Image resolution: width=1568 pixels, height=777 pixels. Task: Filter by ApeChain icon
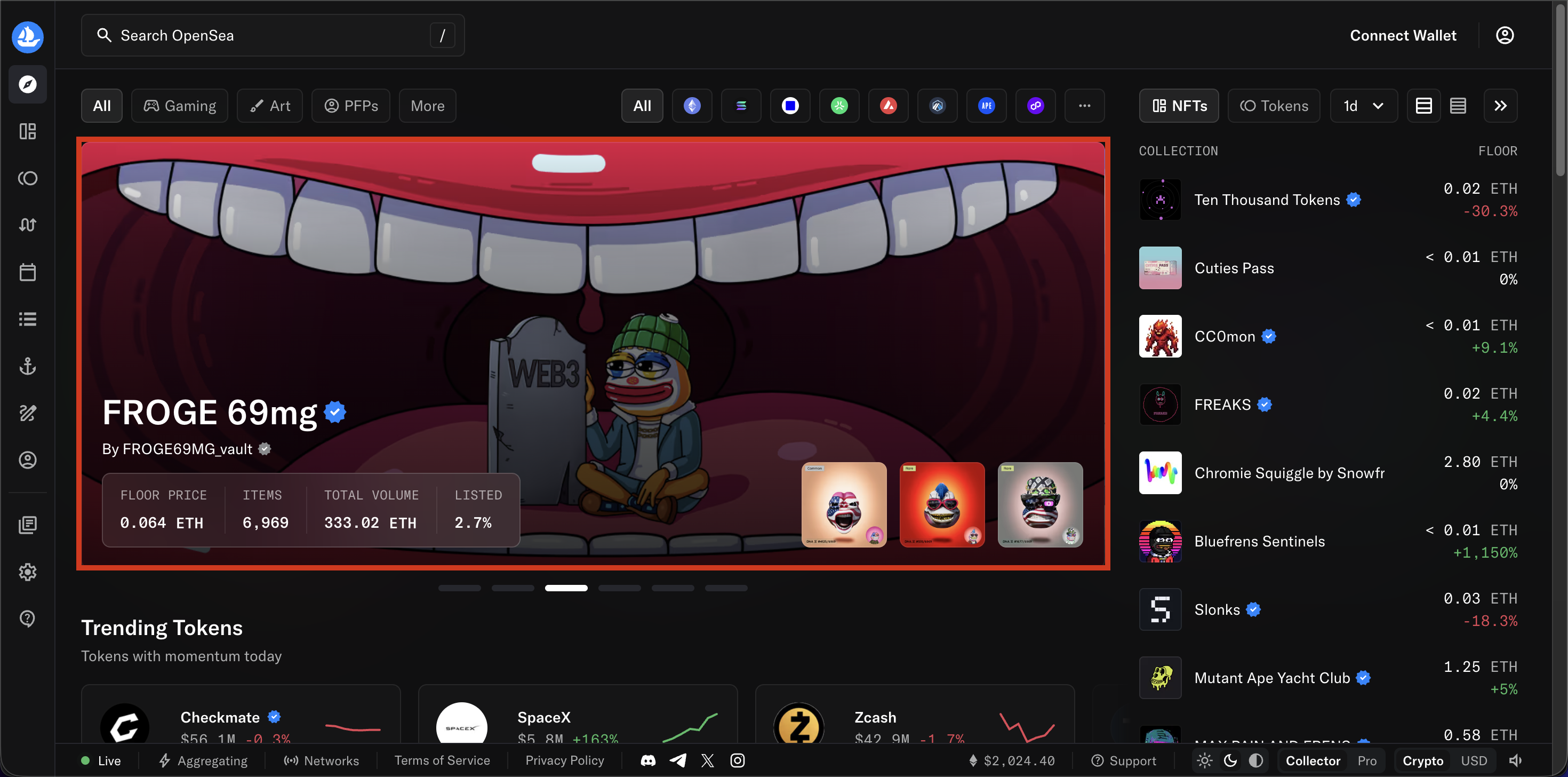[986, 106]
